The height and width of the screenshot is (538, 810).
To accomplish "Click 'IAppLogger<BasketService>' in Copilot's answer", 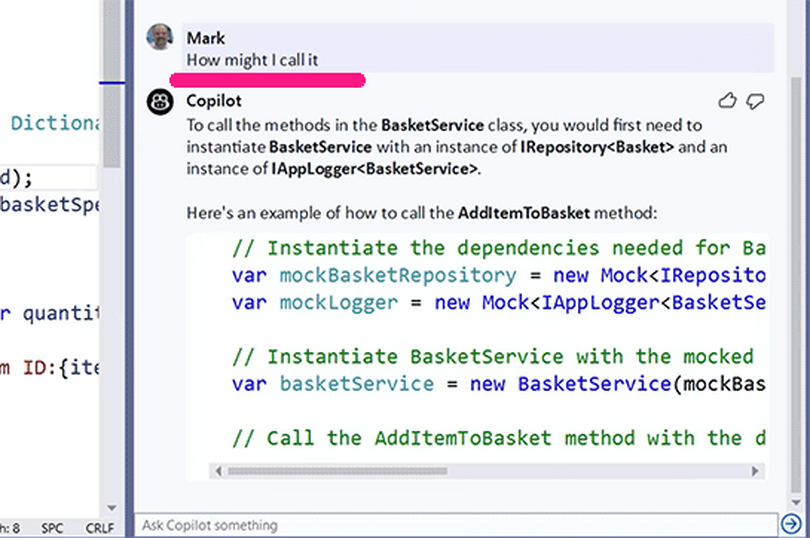I will 375,169.
